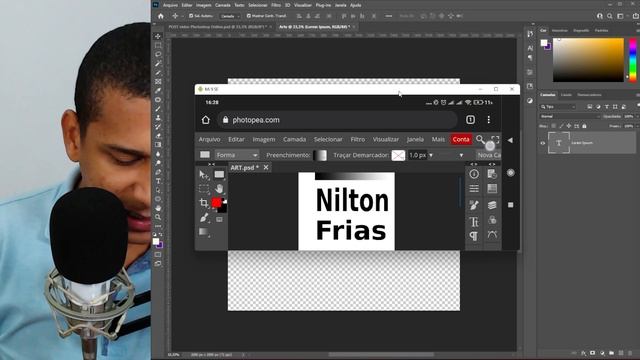Open Imagem menu in Photopea
Viewport: 640px width, 360px height.
point(264,139)
